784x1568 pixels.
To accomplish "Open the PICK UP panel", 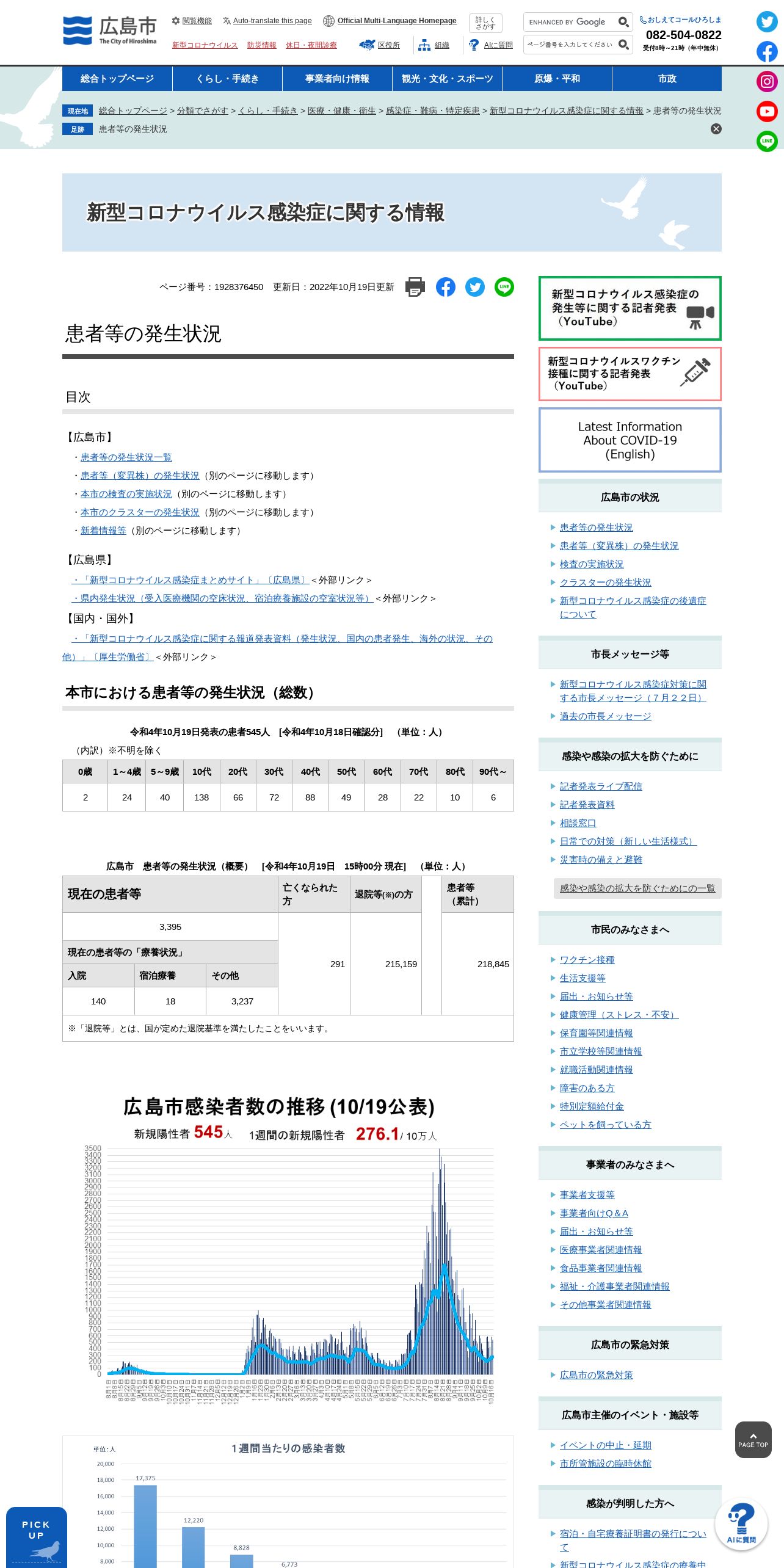I will (x=37, y=1537).
